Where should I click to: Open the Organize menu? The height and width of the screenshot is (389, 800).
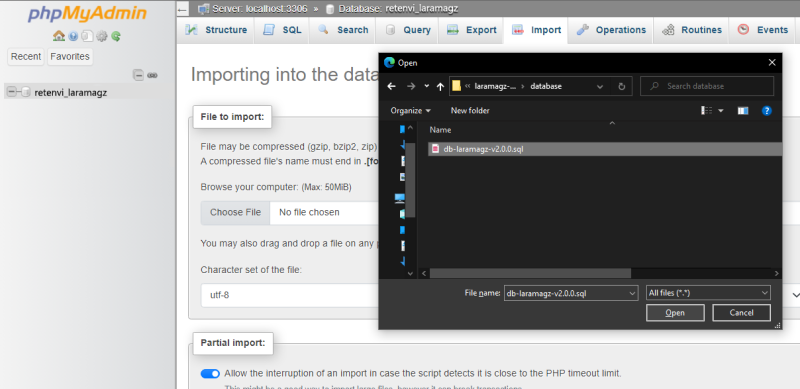pos(411,110)
